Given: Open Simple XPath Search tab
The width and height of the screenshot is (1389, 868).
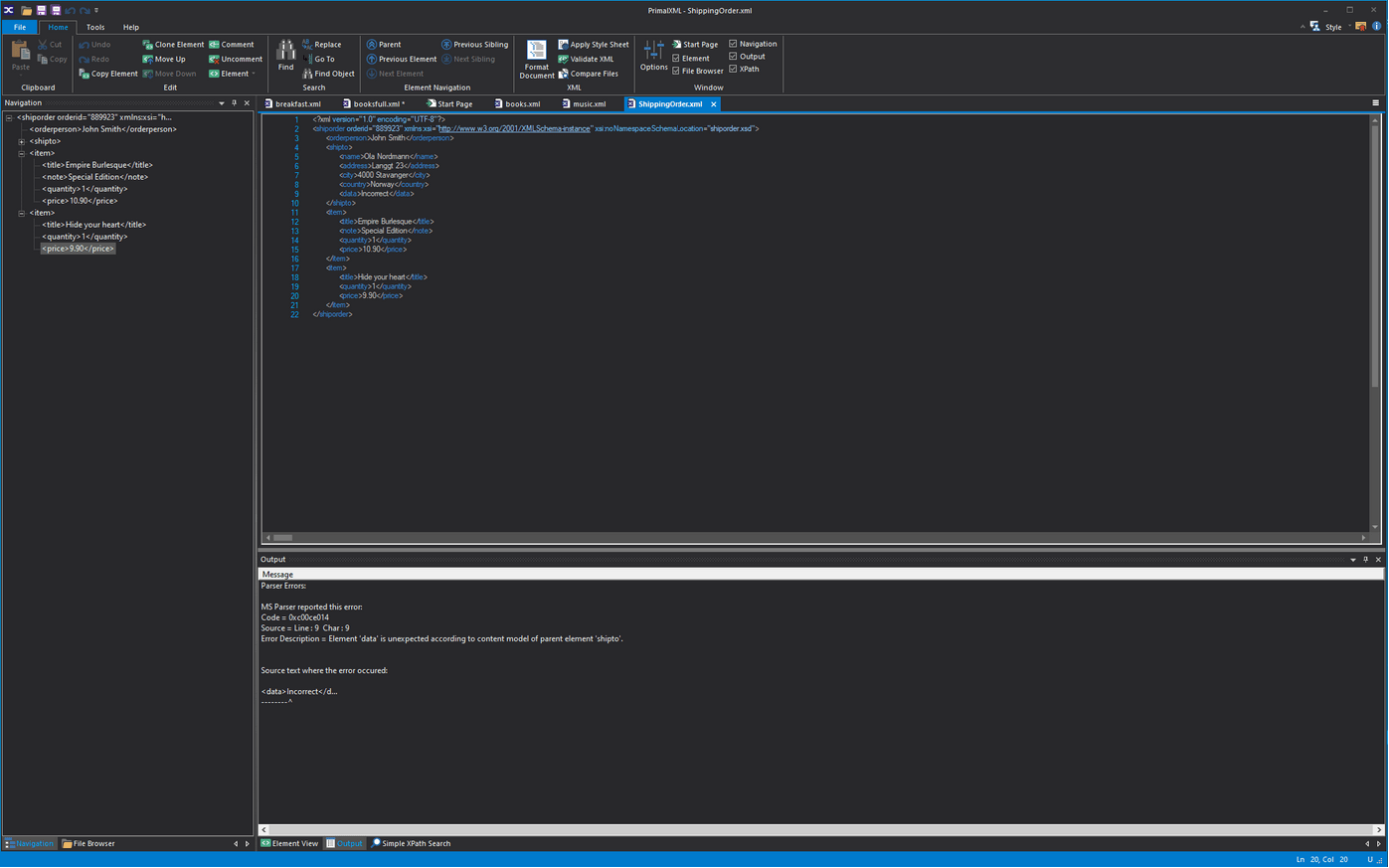Looking at the screenshot, I should 411,844.
